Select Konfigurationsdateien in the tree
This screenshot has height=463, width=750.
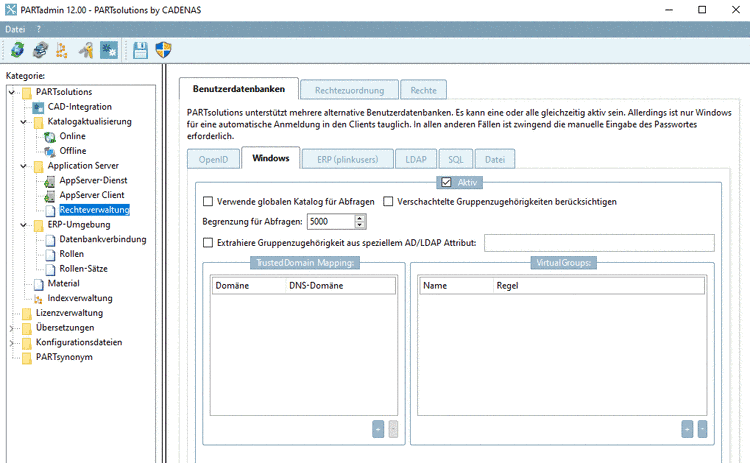(x=79, y=342)
